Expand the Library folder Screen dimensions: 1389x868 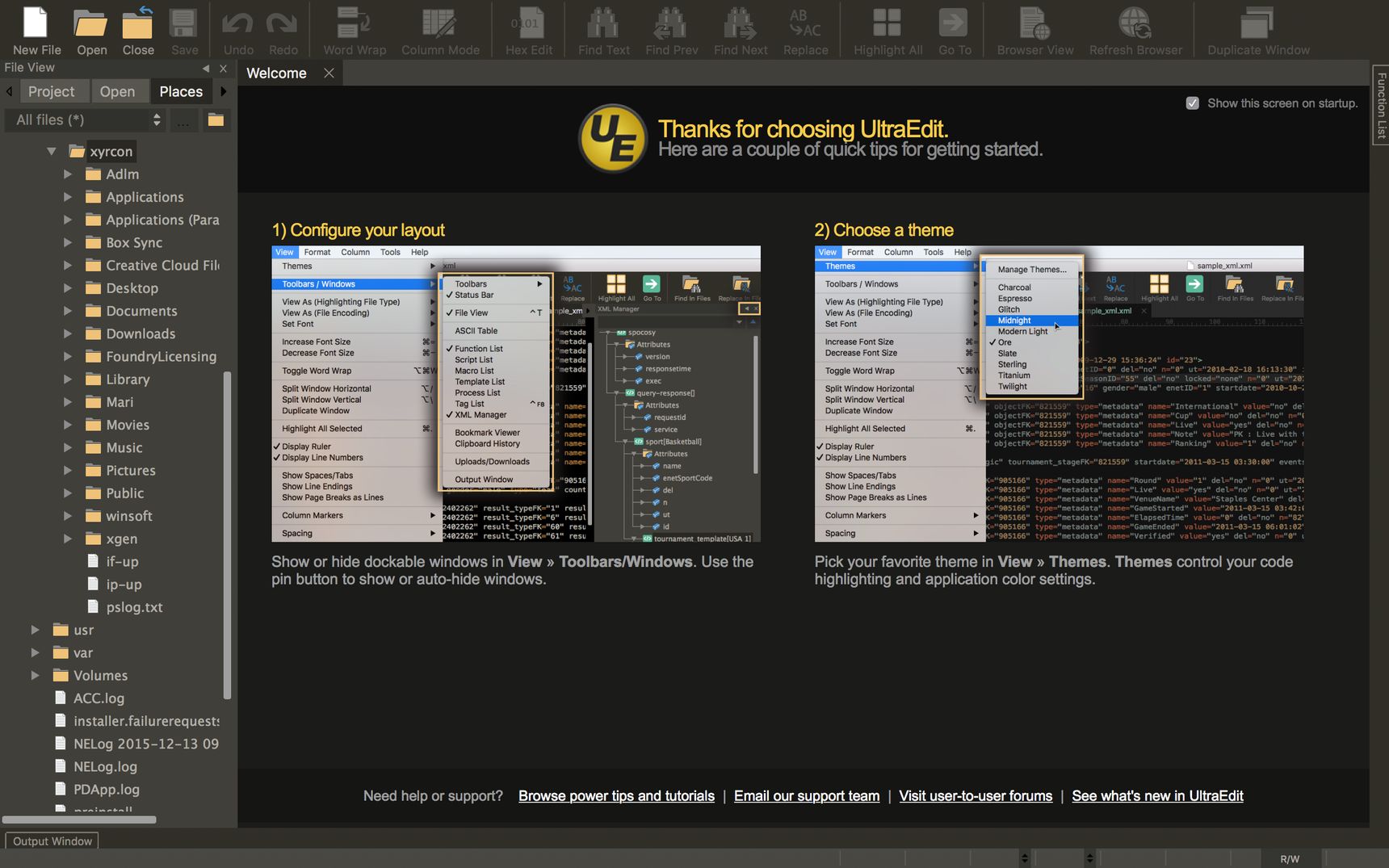coord(68,379)
